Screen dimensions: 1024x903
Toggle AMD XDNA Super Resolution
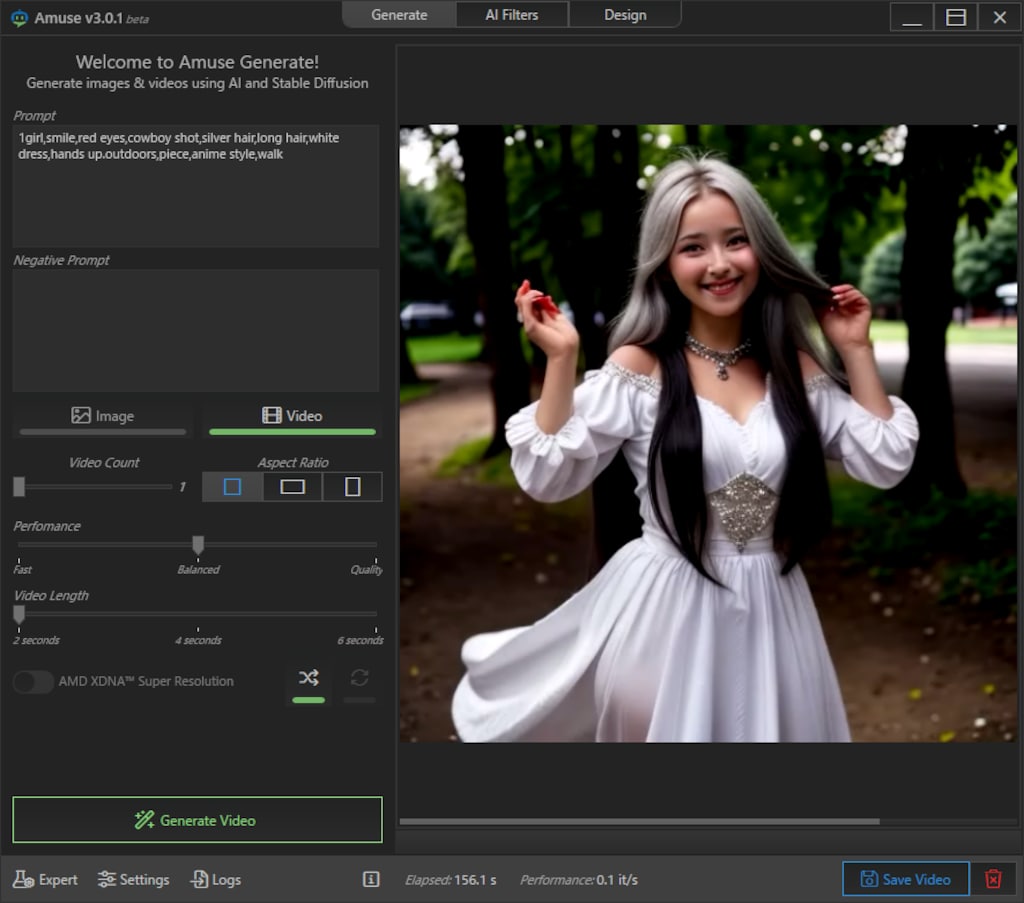tap(33, 682)
